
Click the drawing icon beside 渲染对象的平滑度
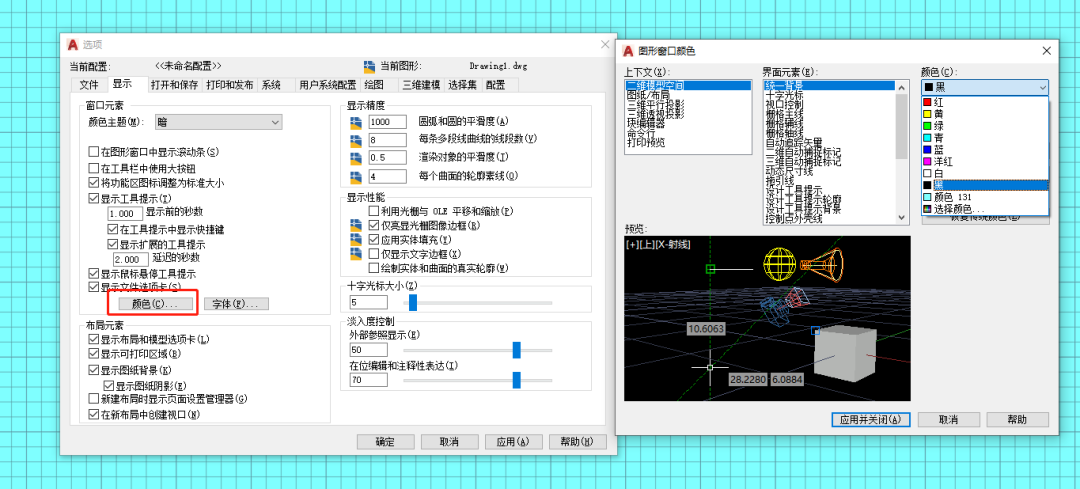coord(353,158)
